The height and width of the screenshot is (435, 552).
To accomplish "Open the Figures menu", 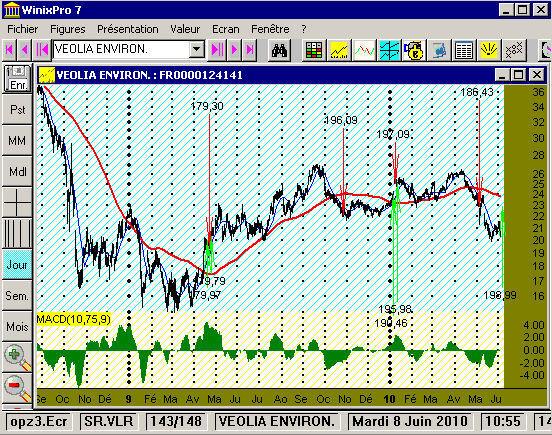I will (x=68, y=29).
